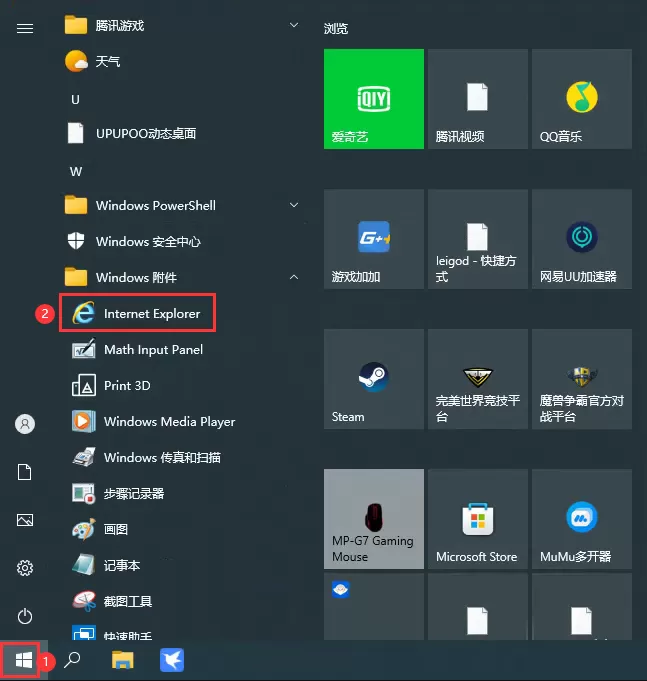Screen dimensions: 647x681
Task: Launch the 天气 weather app
Action: (x=182, y=61)
